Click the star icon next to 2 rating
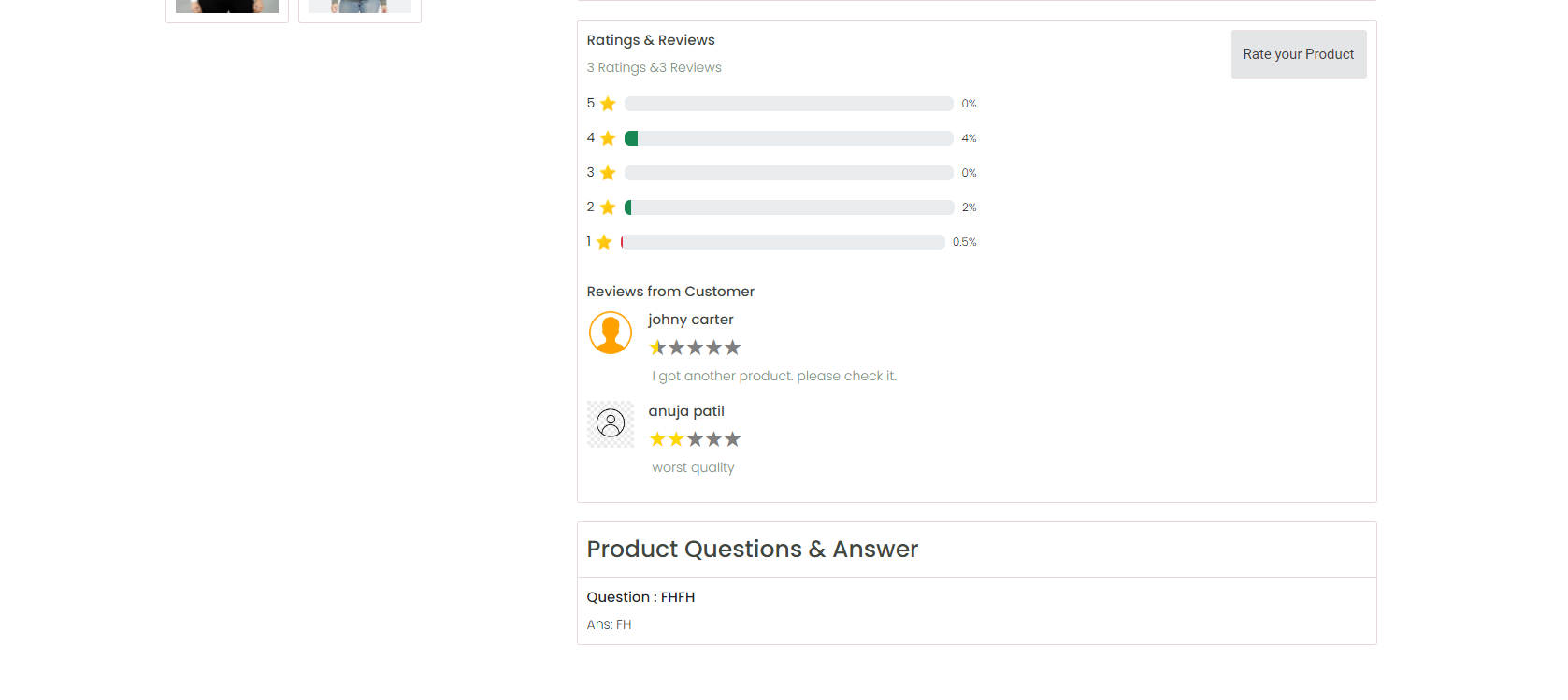The height and width of the screenshot is (700, 1568). point(608,207)
